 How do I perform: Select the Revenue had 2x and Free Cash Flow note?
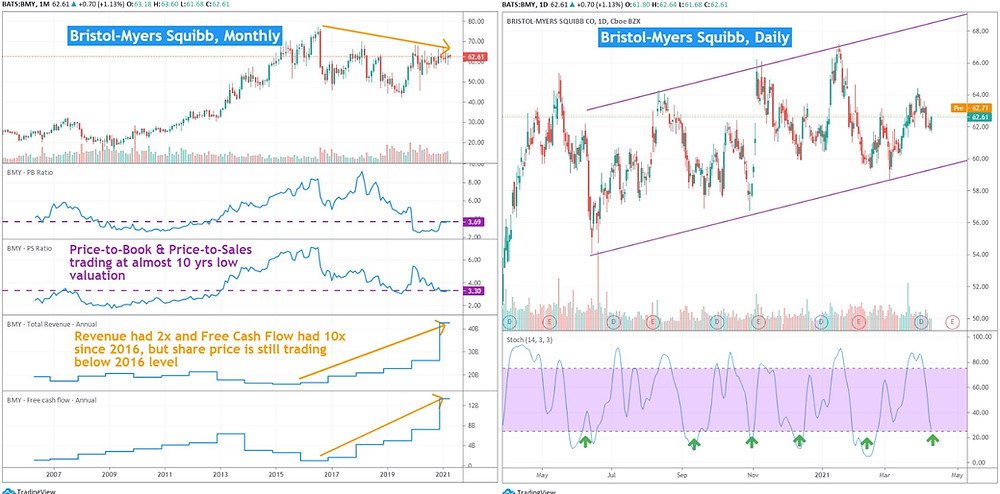(x=210, y=349)
